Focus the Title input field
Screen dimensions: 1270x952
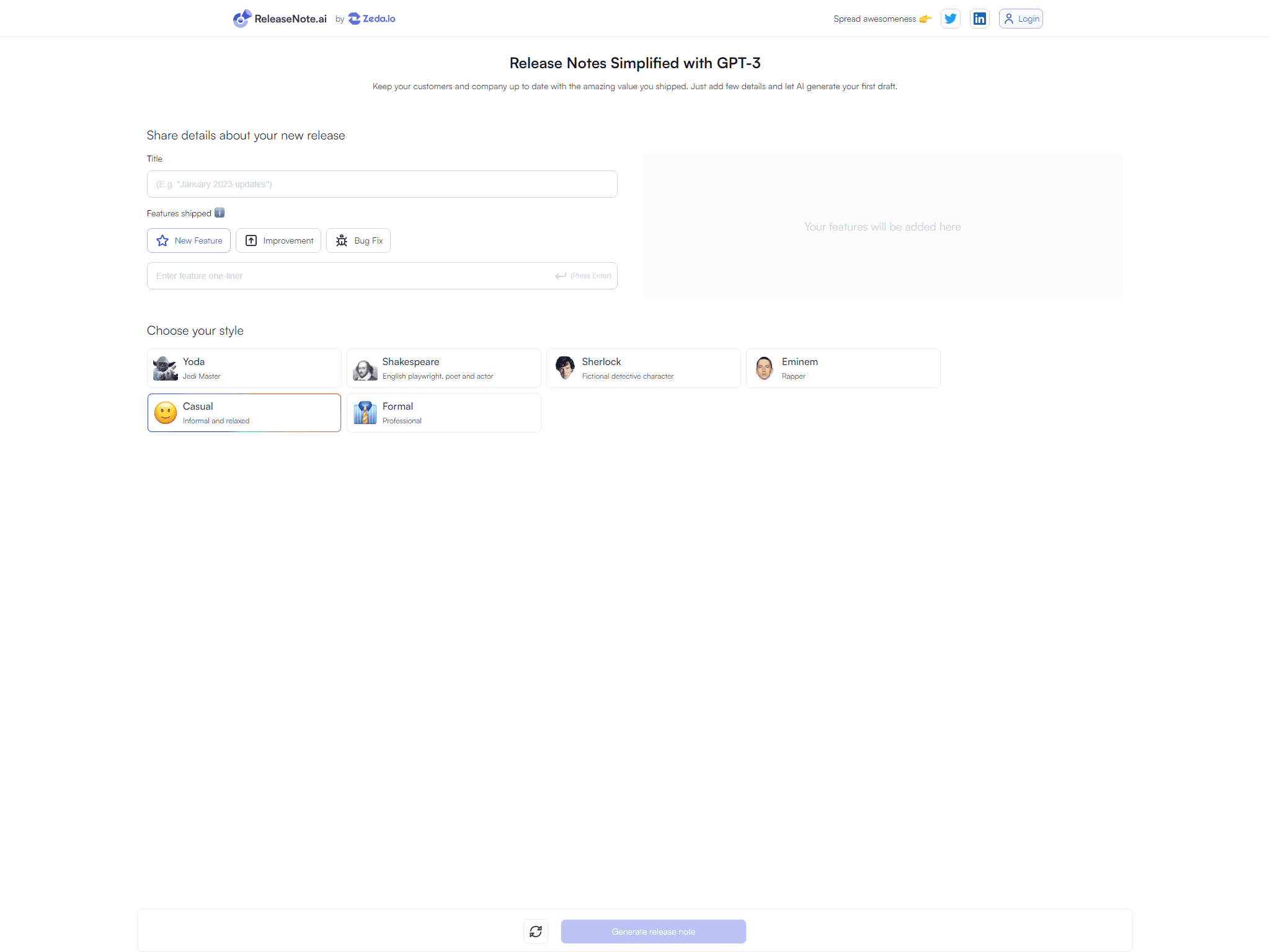click(x=382, y=184)
